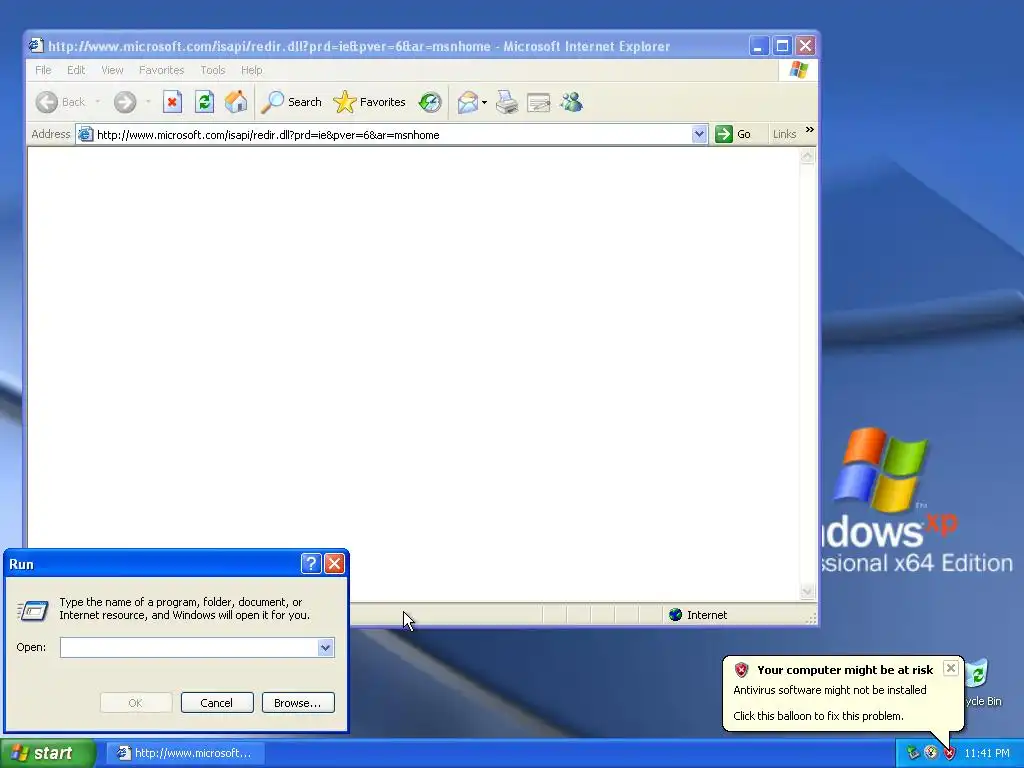Image resolution: width=1024 pixels, height=768 pixels.
Task: Open the File menu
Action: click(x=43, y=70)
